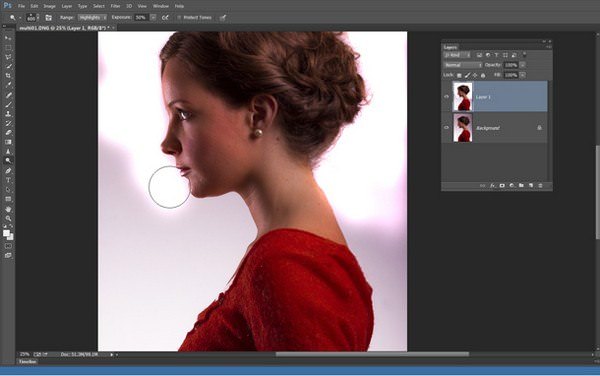
Task: Switch layer filtering on or off
Action: (524, 54)
